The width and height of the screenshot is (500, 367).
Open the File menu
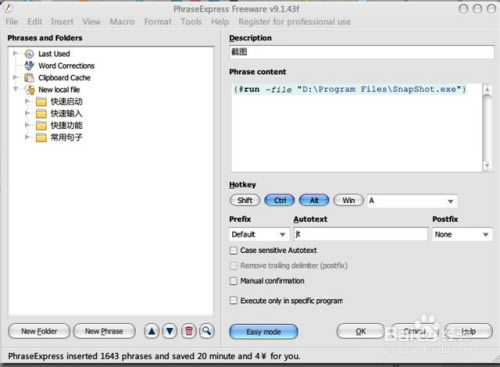(12, 22)
